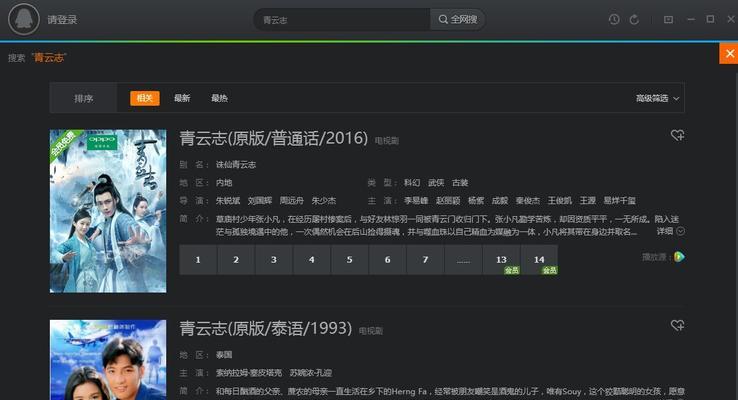
Task: Click the refresh icon in title bar
Action: (634, 19)
